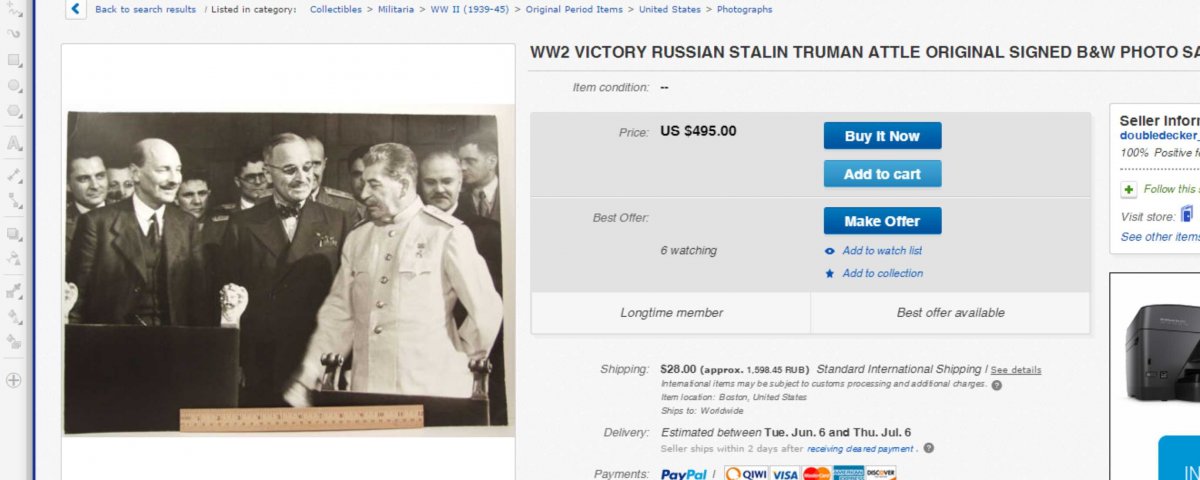Select the rectangle shape tool in left toolbar

tap(14, 60)
